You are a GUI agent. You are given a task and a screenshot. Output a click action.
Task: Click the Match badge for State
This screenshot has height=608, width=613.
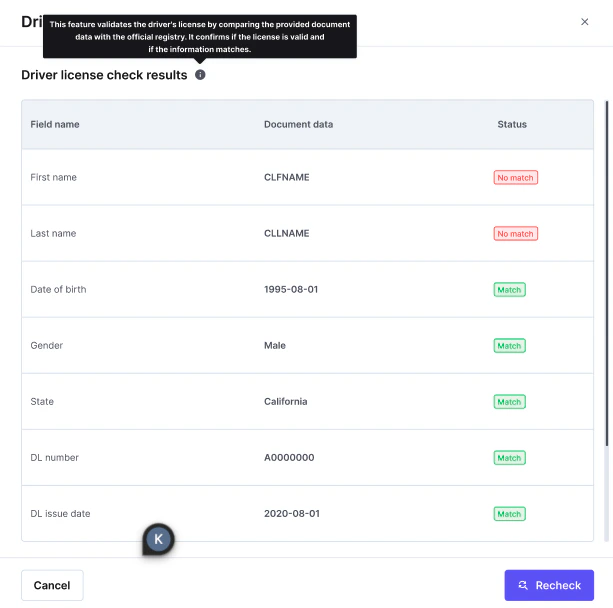click(509, 402)
